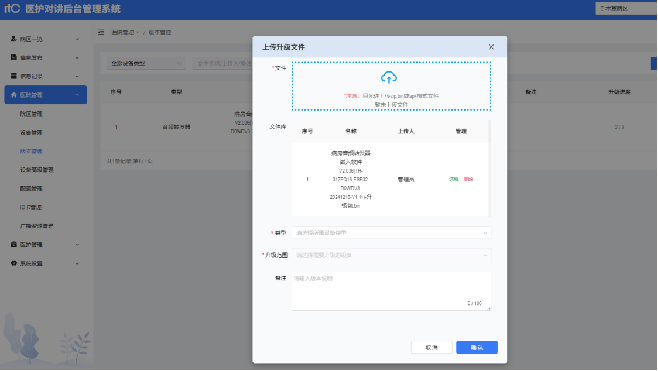
Task: Click the red delete link in file library row
Action: pos(468,179)
